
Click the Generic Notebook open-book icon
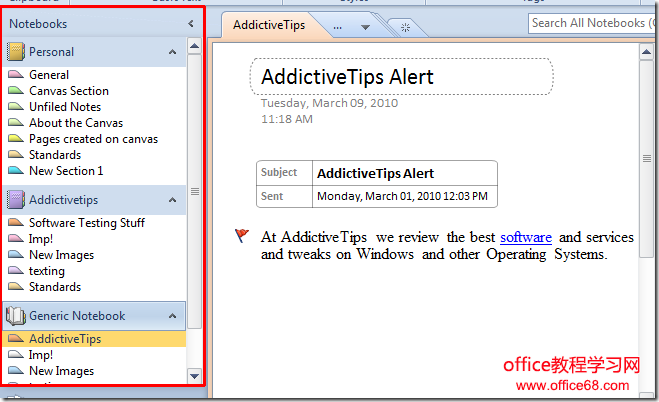click(16, 316)
